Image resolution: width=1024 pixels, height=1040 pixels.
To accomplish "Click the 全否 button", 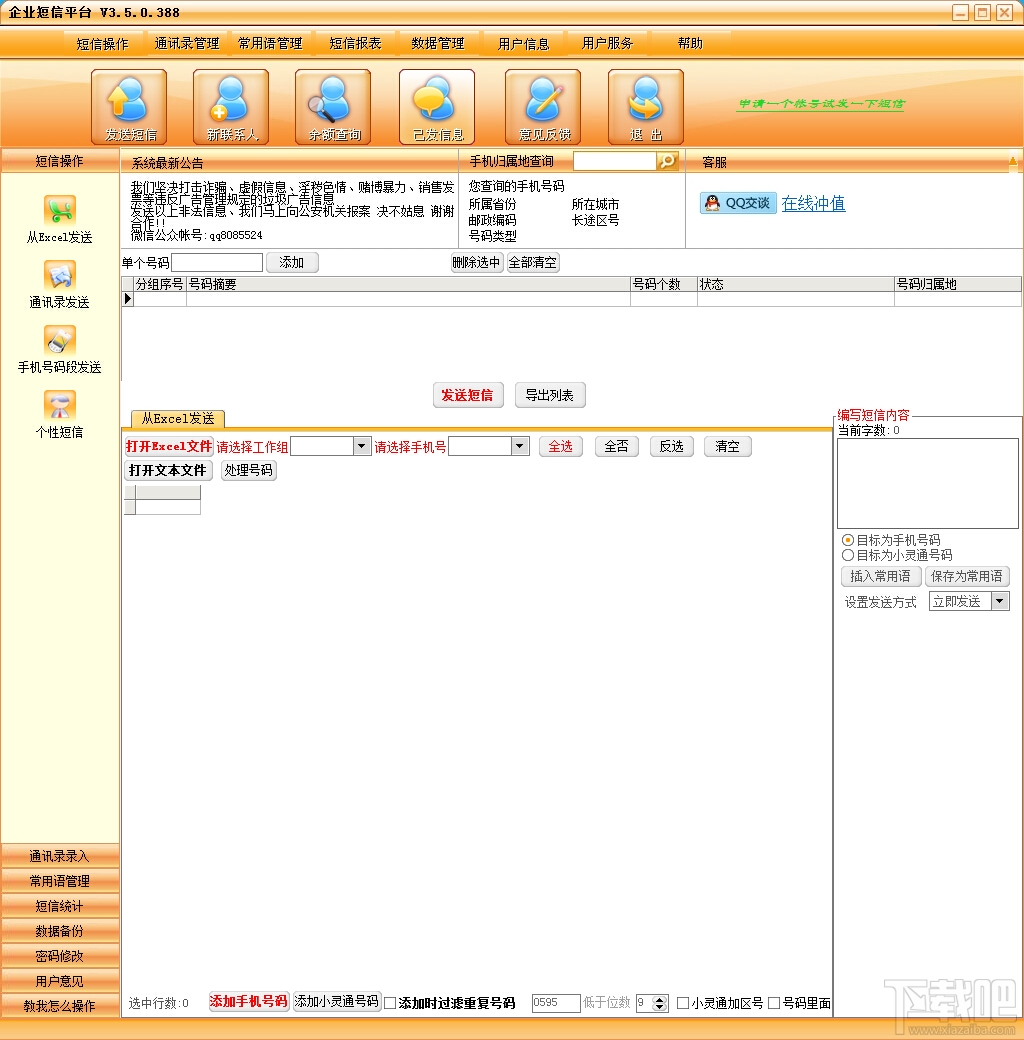I will tap(617, 446).
